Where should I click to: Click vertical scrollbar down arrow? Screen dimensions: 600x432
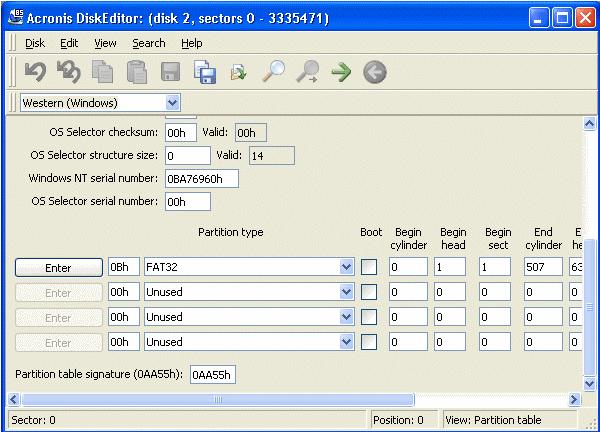pos(590,383)
